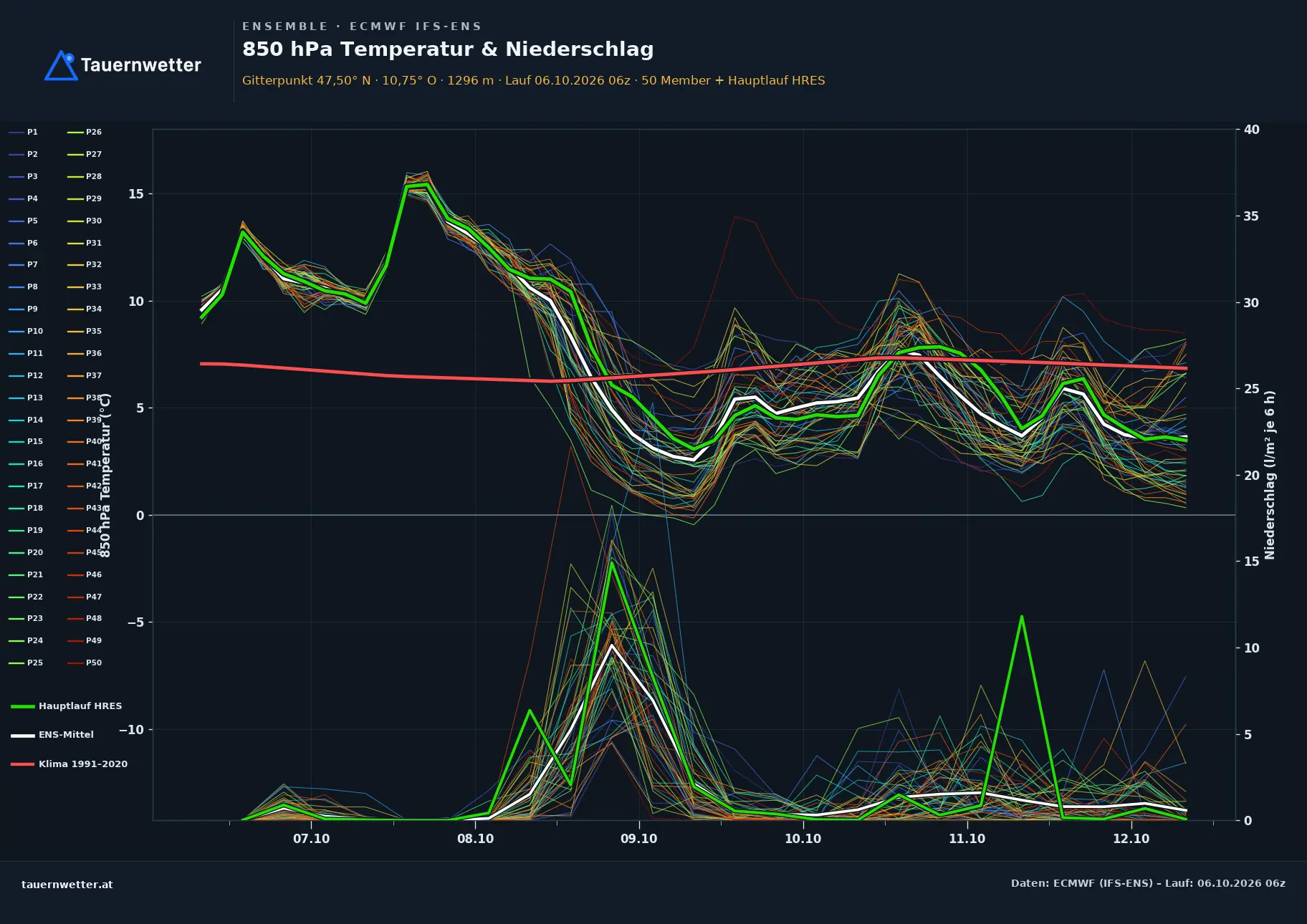This screenshot has height=924, width=1307.
Task: Click the P5 member legend entry
Action: coord(24,221)
